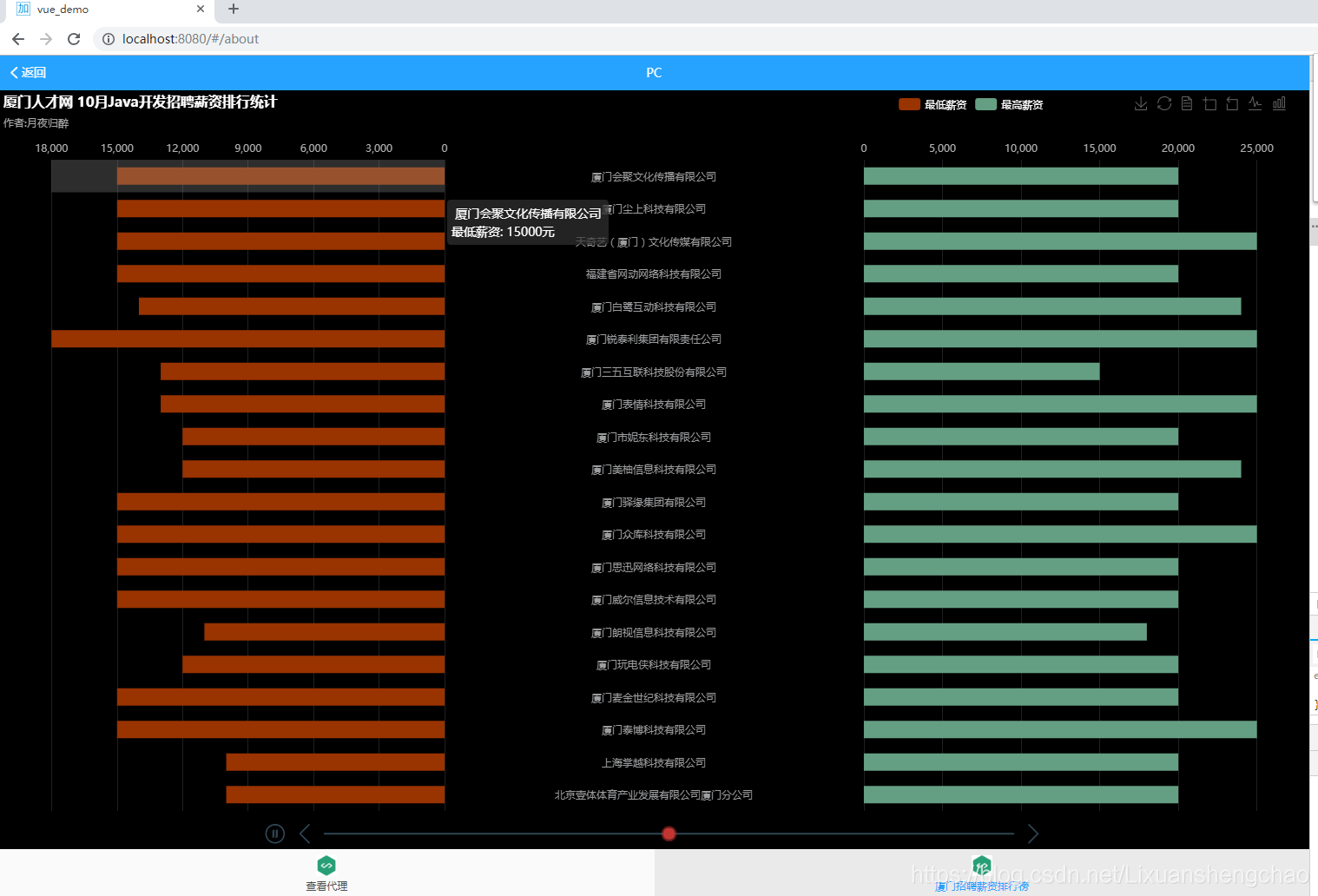1318x896 pixels.
Task: Click company label 厦门泰博科技有限公司
Action: point(654,730)
